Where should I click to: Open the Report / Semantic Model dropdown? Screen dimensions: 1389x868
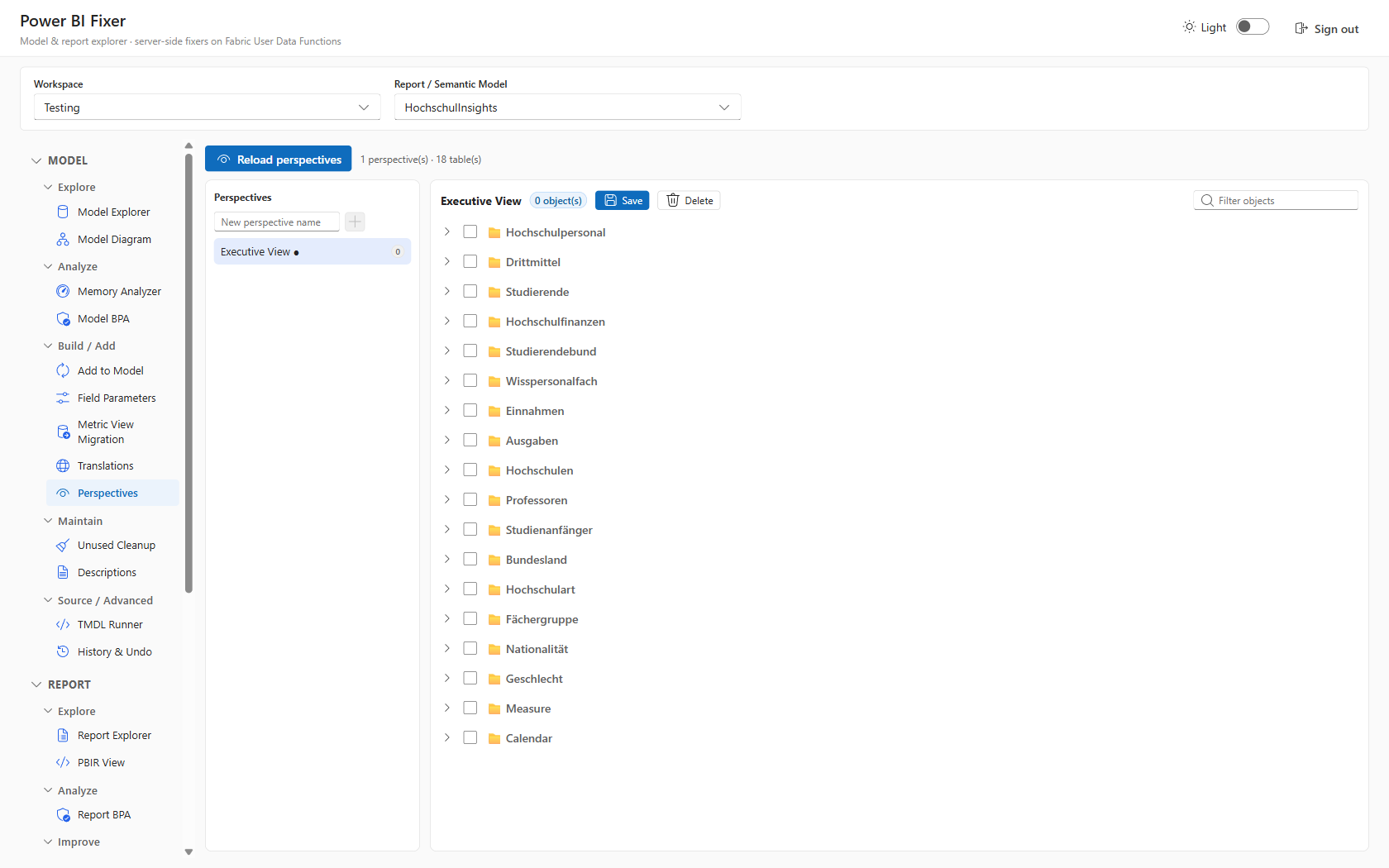pyautogui.click(x=567, y=107)
